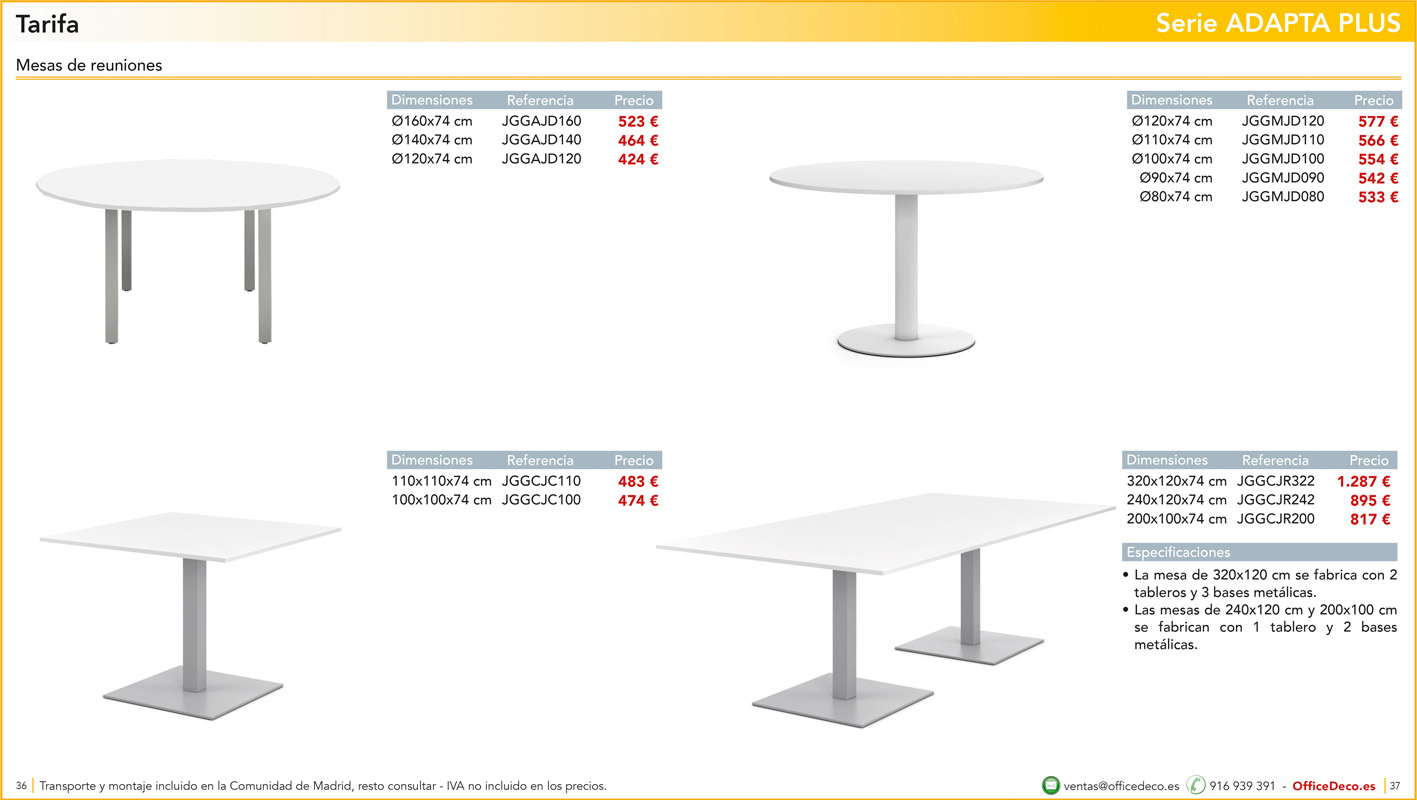This screenshot has height=800, width=1417.
Task: Click page number 36
Action: click(x=21, y=786)
